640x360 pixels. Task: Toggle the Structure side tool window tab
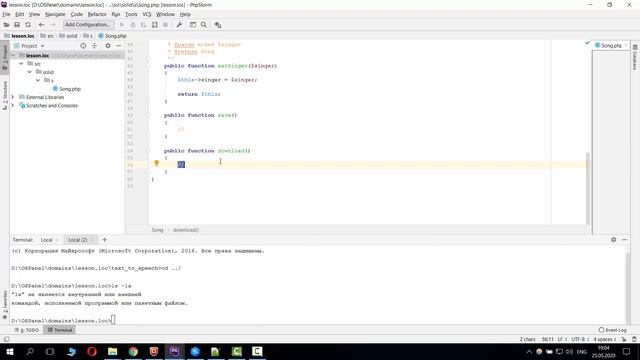(x=5, y=96)
